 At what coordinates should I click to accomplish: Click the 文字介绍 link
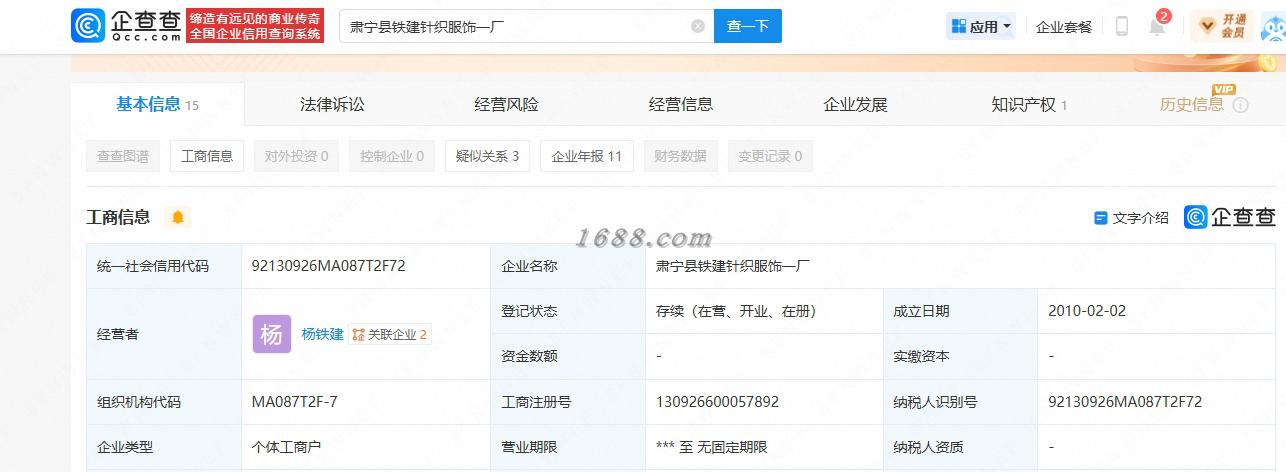1140,217
